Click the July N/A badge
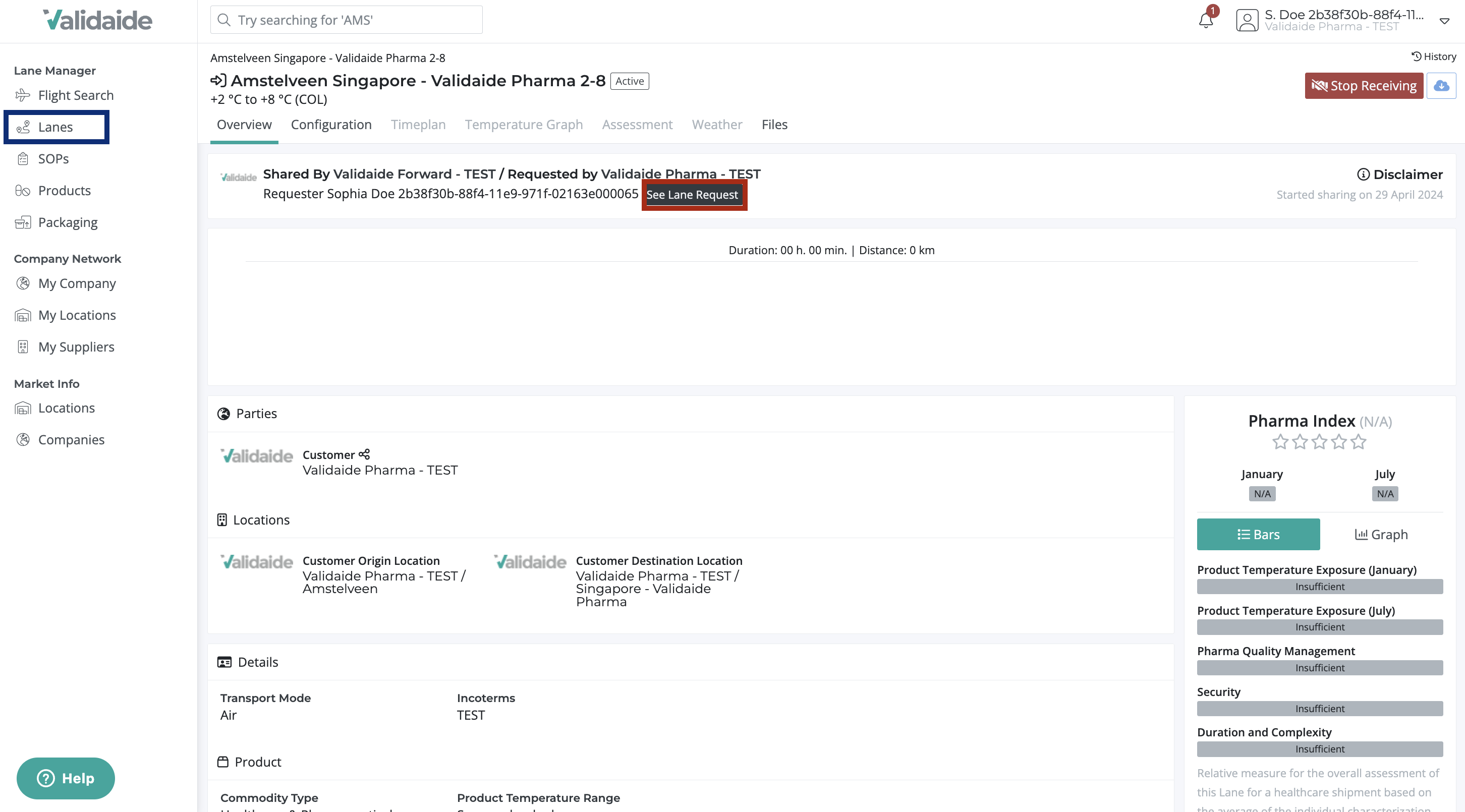1465x812 pixels. coord(1385,494)
